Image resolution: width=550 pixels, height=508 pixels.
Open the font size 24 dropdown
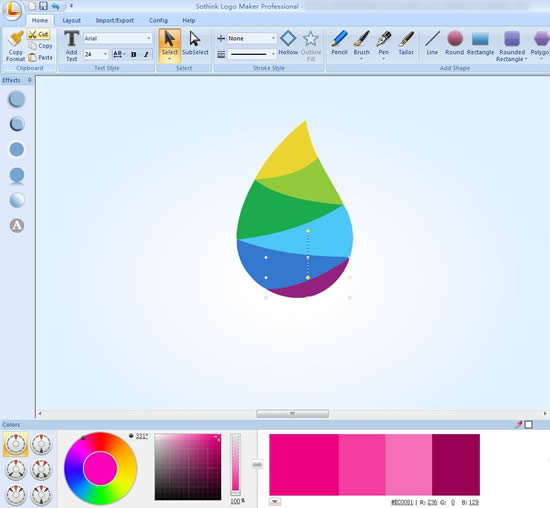(105, 54)
